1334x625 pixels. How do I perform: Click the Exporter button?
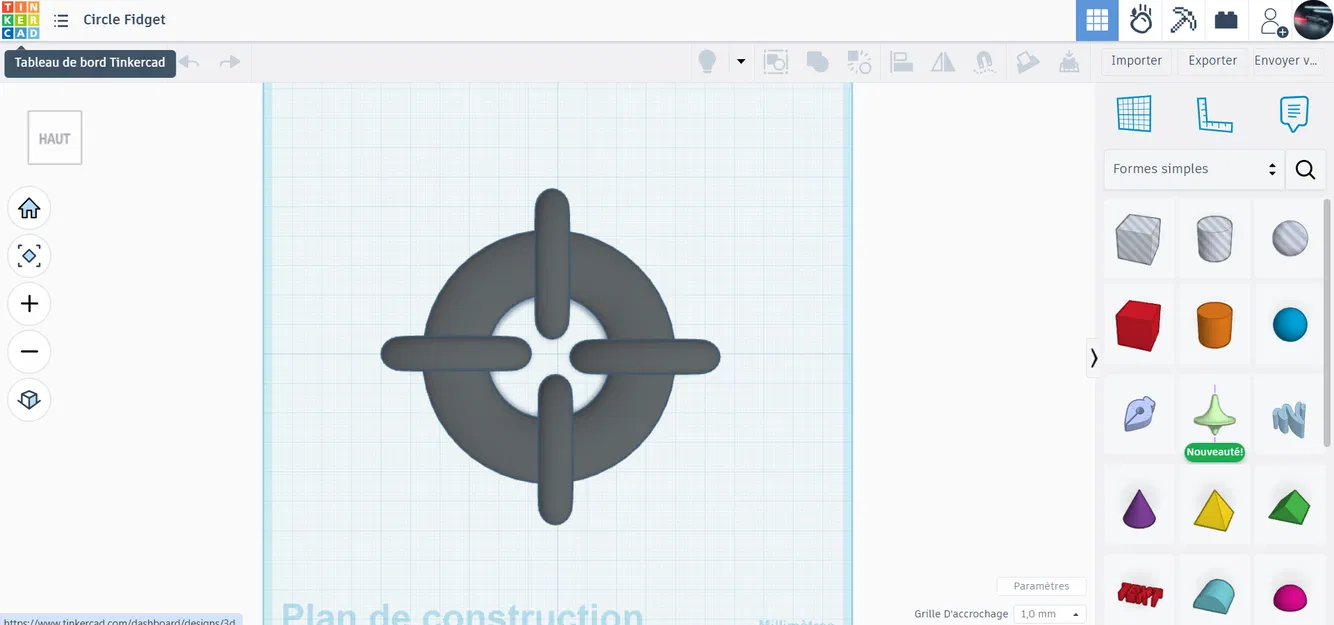[x=1213, y=60]
